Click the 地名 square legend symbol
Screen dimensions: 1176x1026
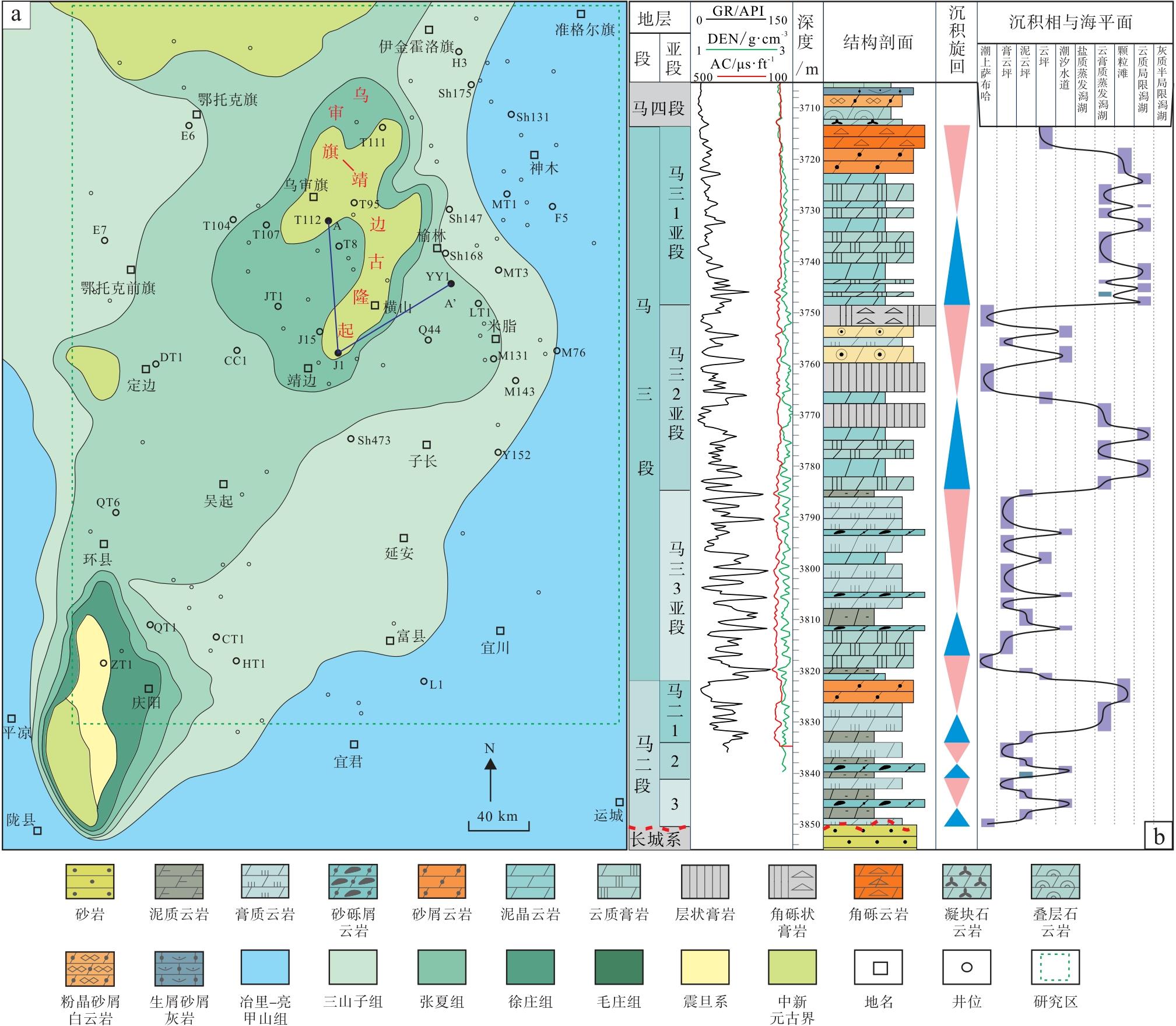tap(879, 968)
